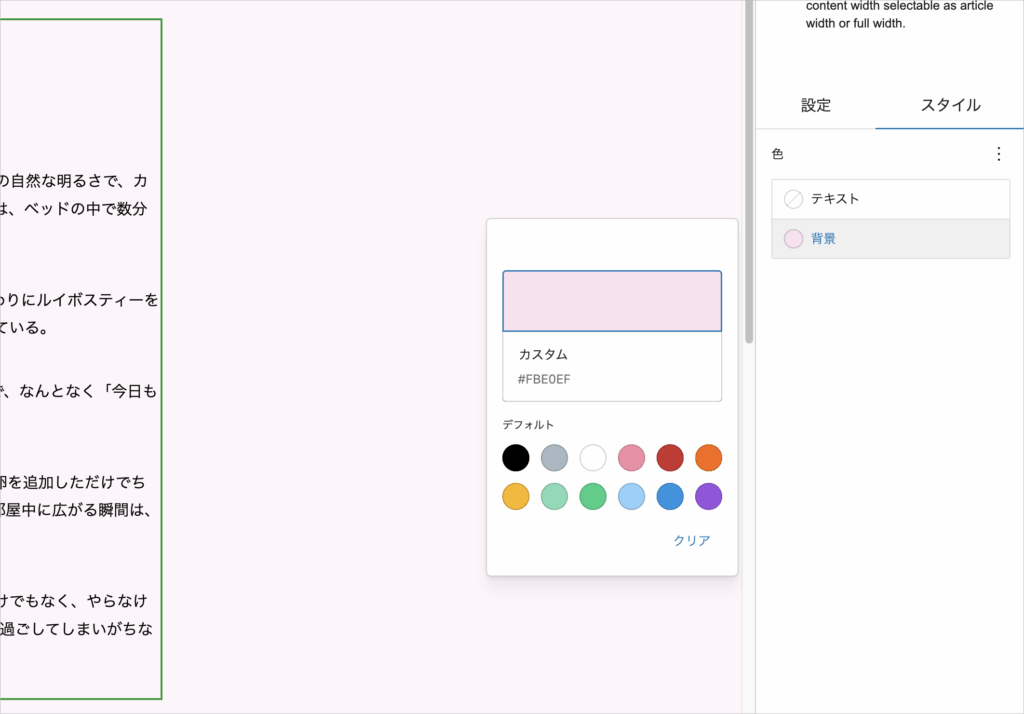Open the custom color preview picker
The image size is (1024, 714).
tap(612, 301)
